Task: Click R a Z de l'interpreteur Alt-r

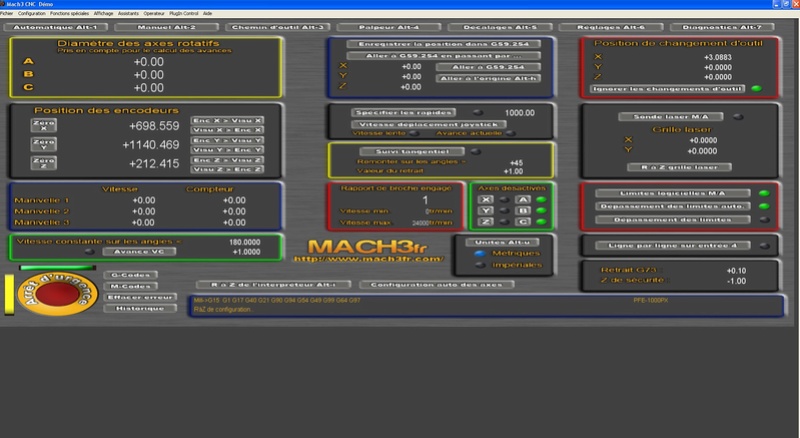Action: pos(273,284)
